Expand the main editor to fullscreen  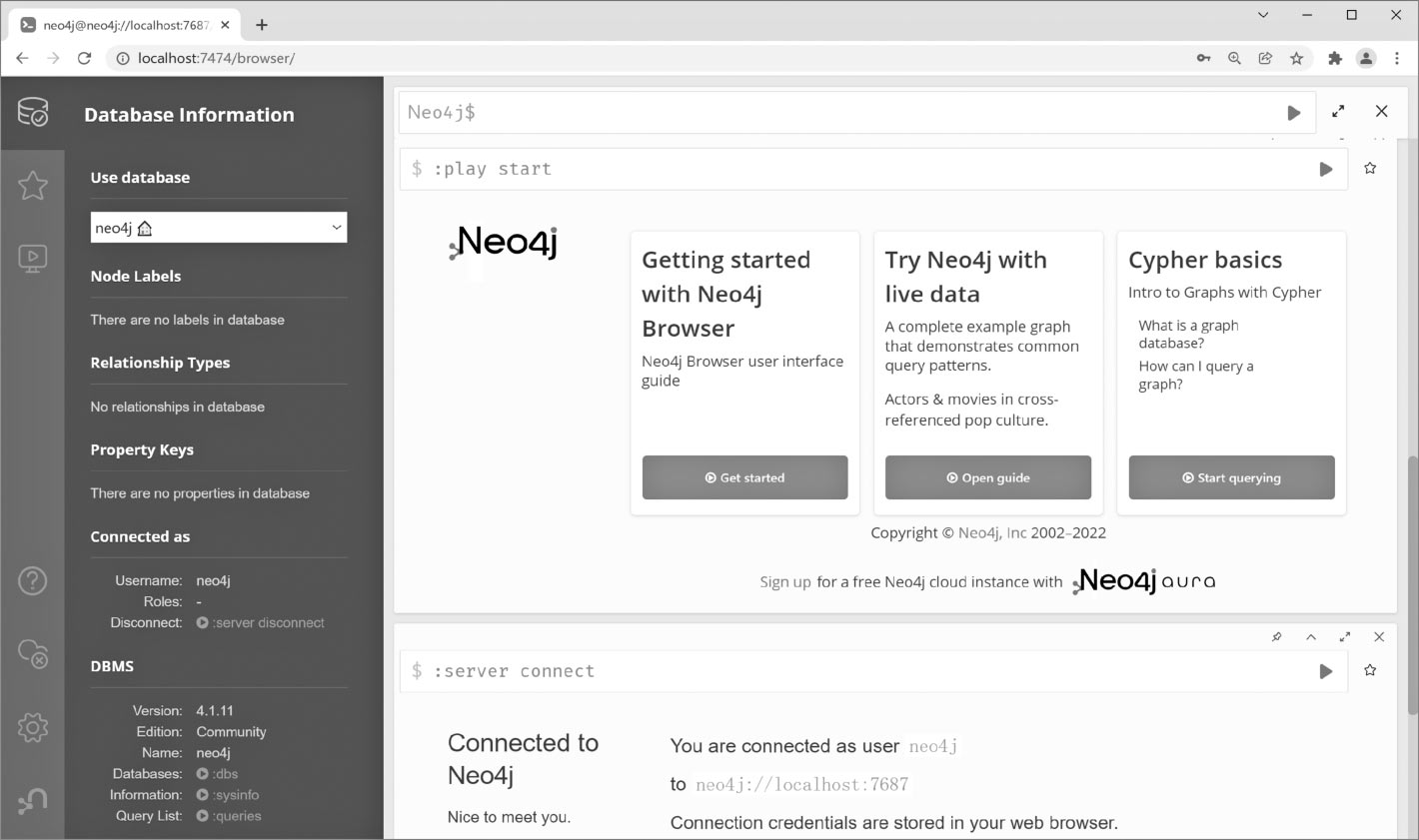point(1338,112)
